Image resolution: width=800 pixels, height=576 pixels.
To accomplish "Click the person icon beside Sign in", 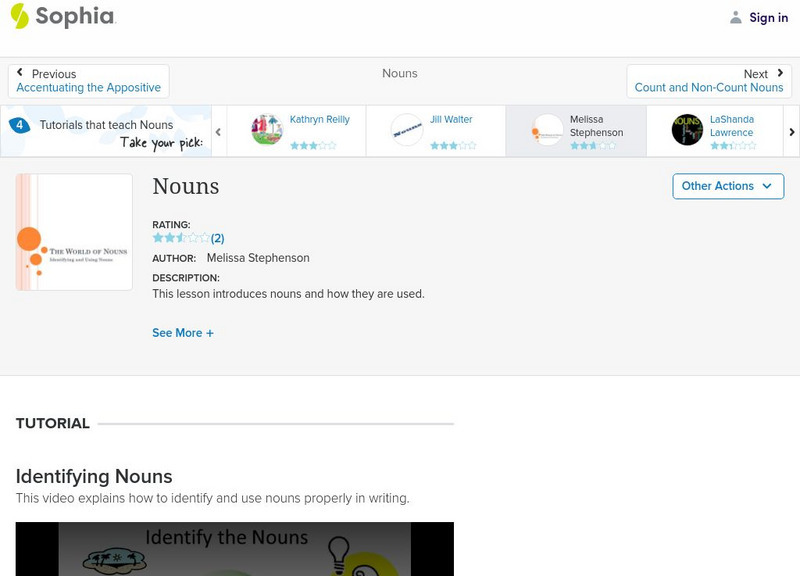I will [x=735, y=17].
